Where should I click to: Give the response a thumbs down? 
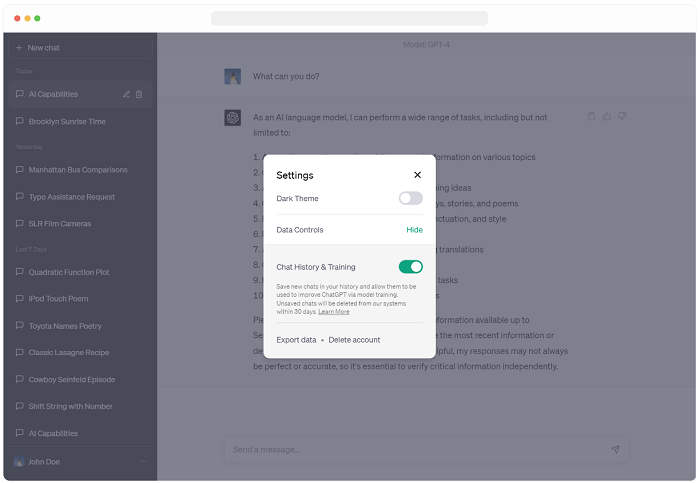622,117
